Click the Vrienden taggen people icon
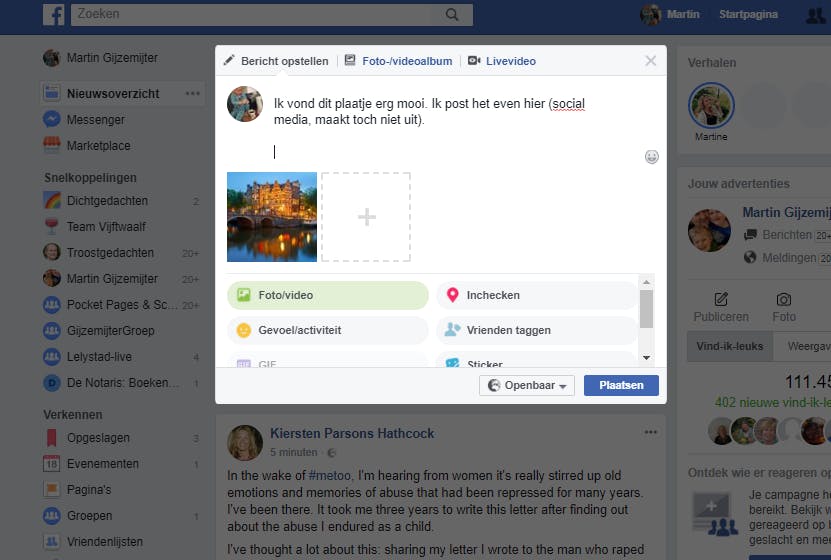Viewport: 831px width, 560px height. [452, 330]
